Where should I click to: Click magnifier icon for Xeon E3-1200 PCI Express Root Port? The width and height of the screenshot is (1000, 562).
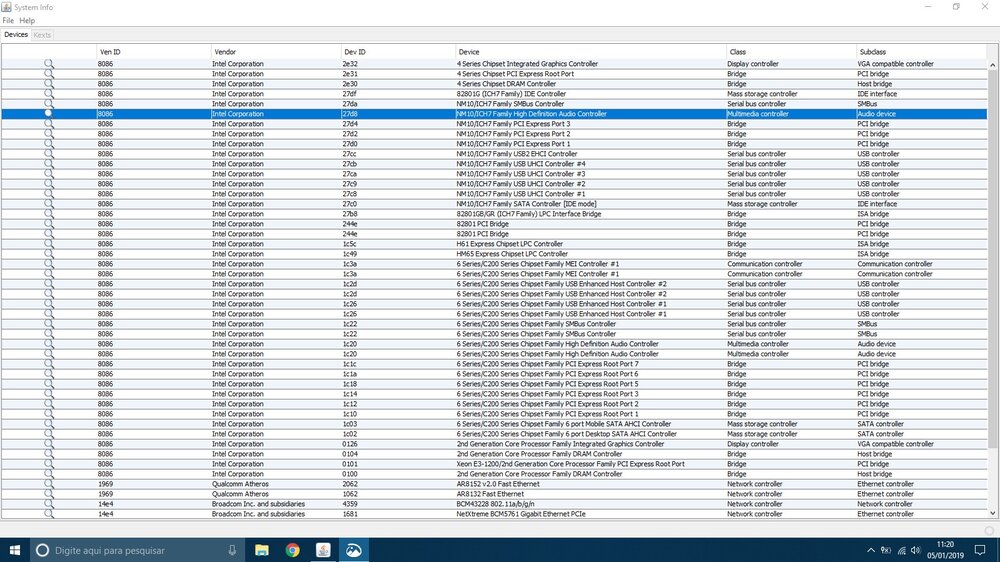48,464
